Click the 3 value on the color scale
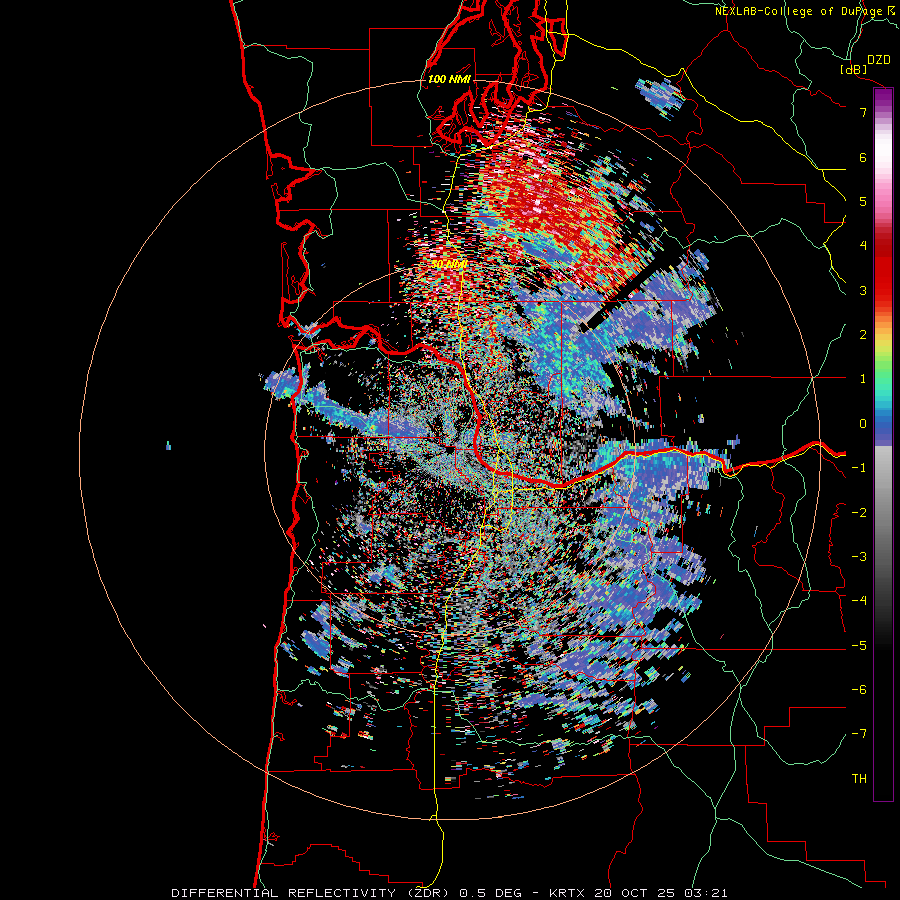The image size is (900, 900). click(863, 290)
